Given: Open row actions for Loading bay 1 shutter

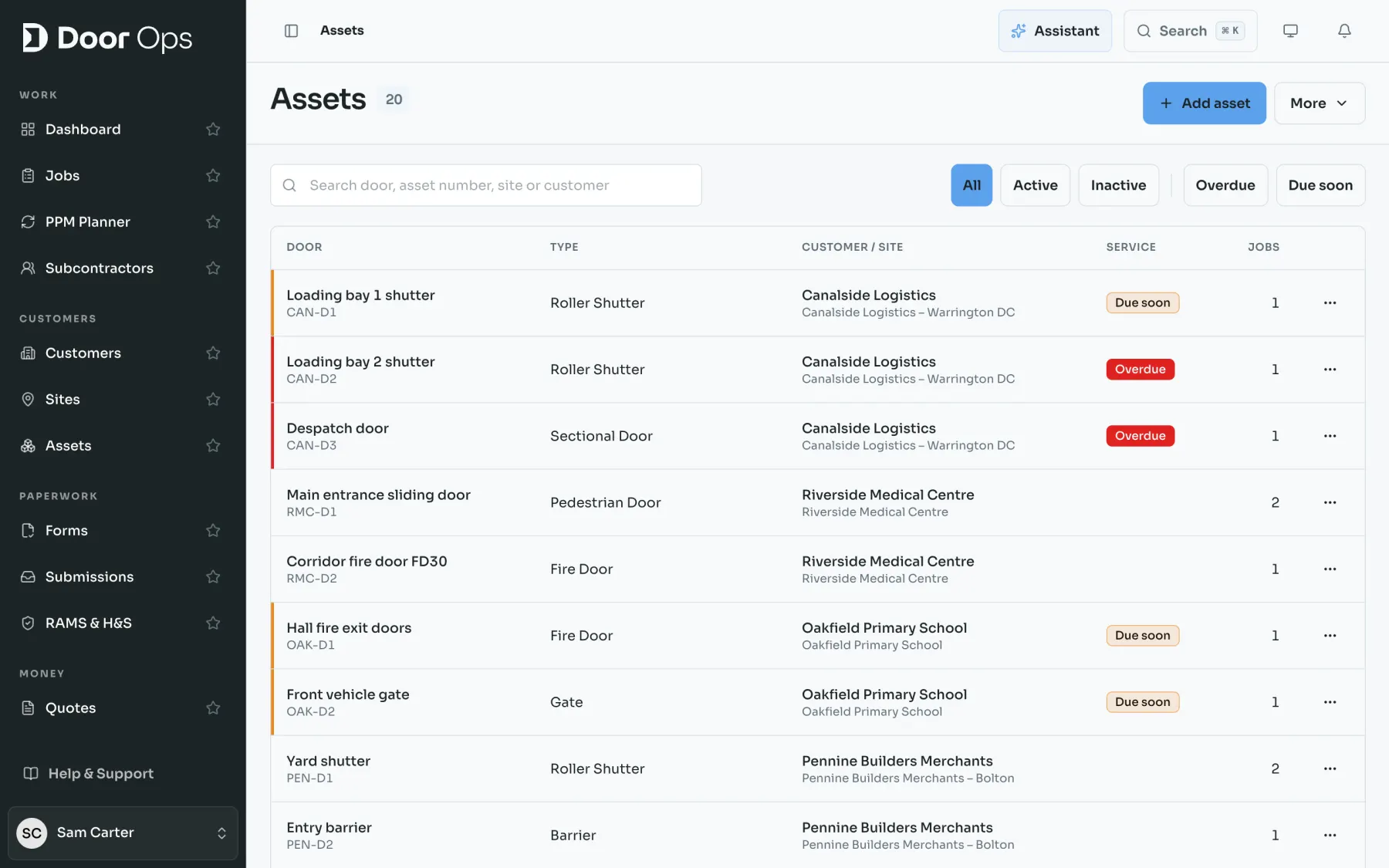Looking at the screenshot, I should (x=1330, y=303).
